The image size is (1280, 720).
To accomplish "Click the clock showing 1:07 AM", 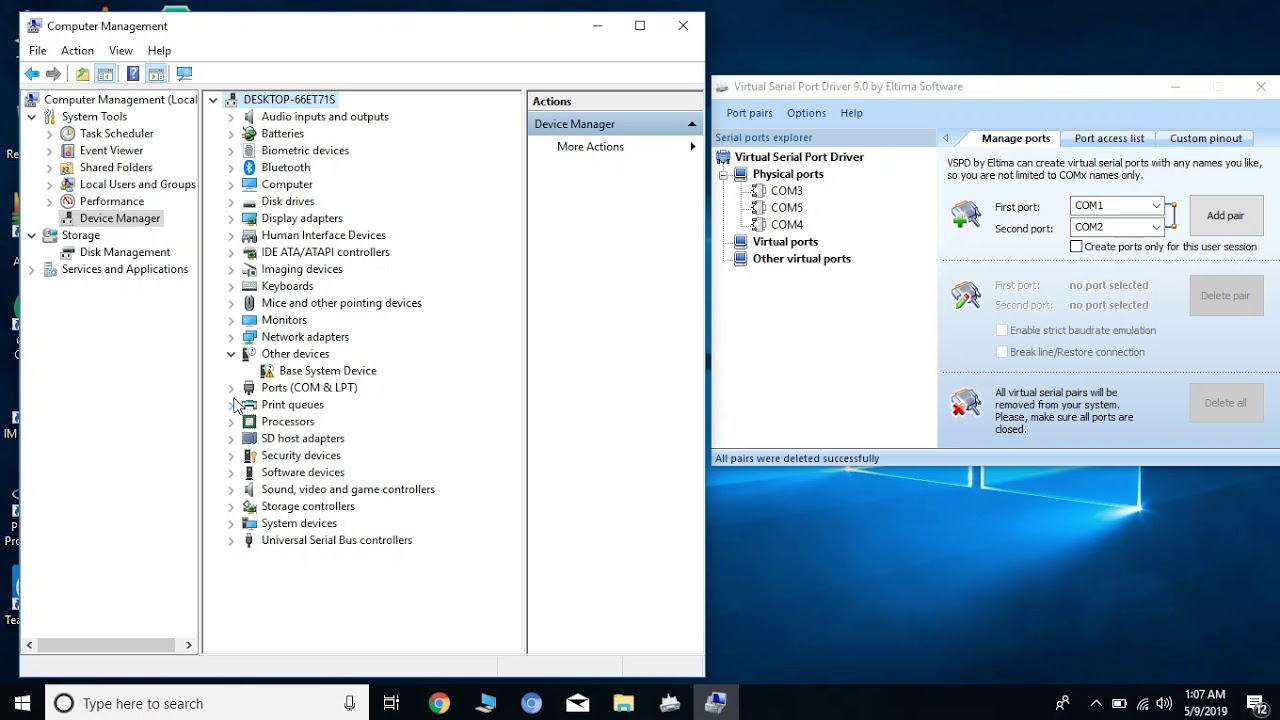I will pos(1204,694).
